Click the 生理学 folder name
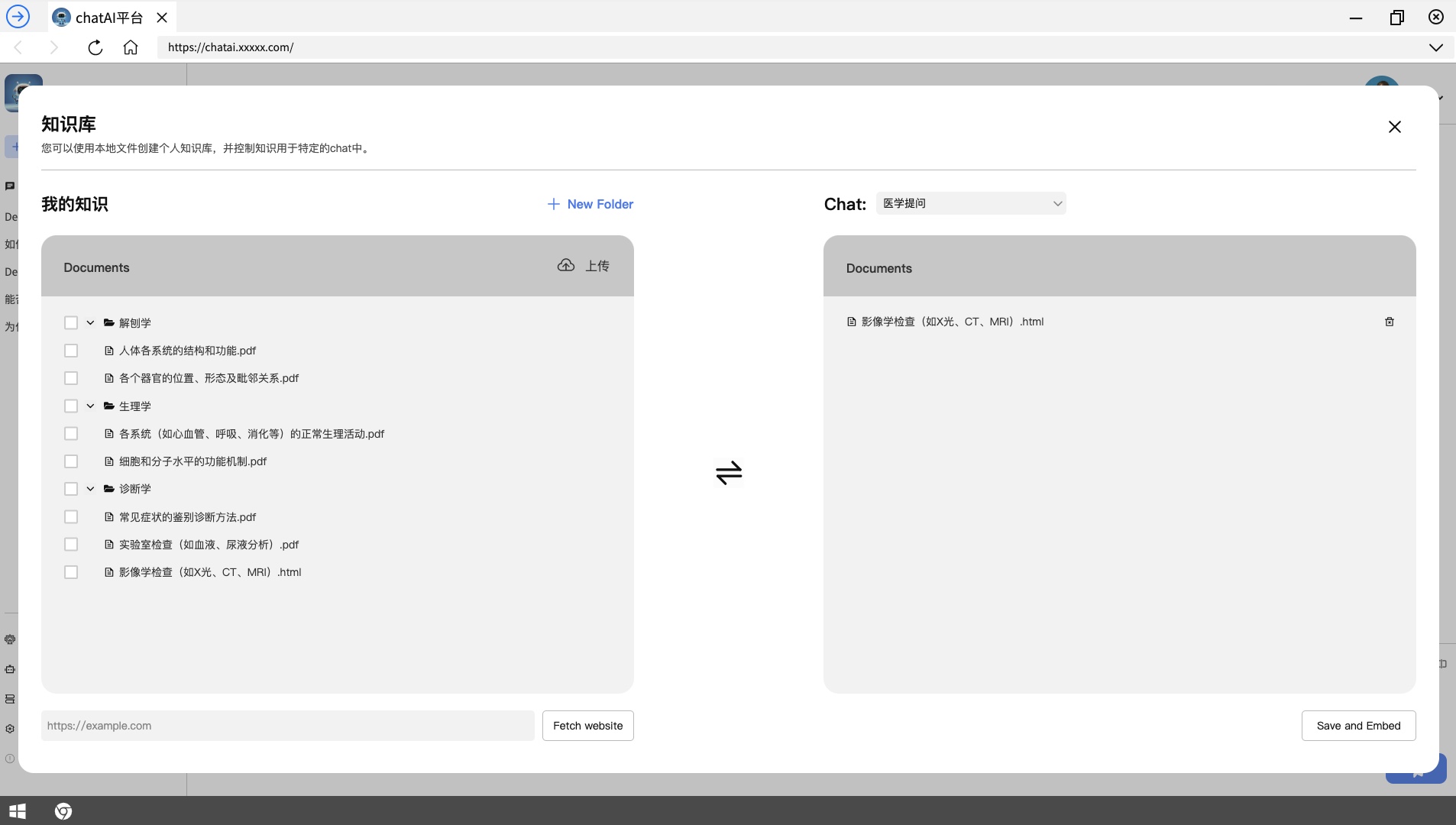The image size is (1456, 825). [x=135, y=406]
